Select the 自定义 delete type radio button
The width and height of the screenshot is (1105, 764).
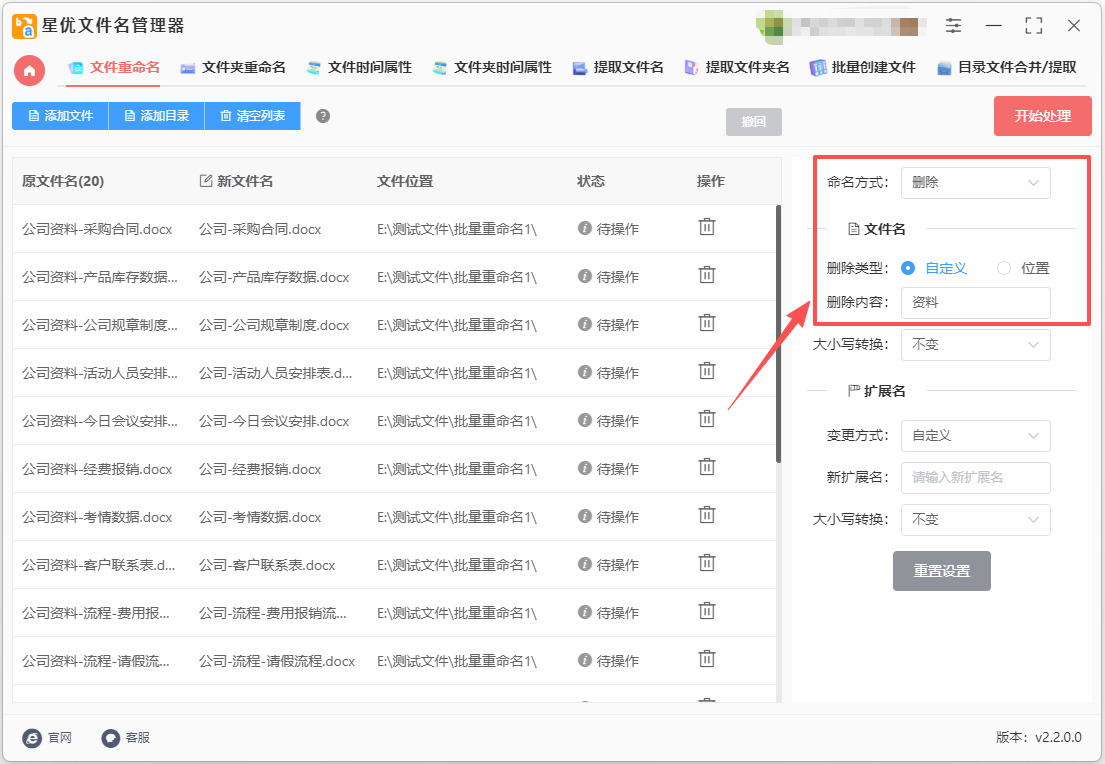908,268
